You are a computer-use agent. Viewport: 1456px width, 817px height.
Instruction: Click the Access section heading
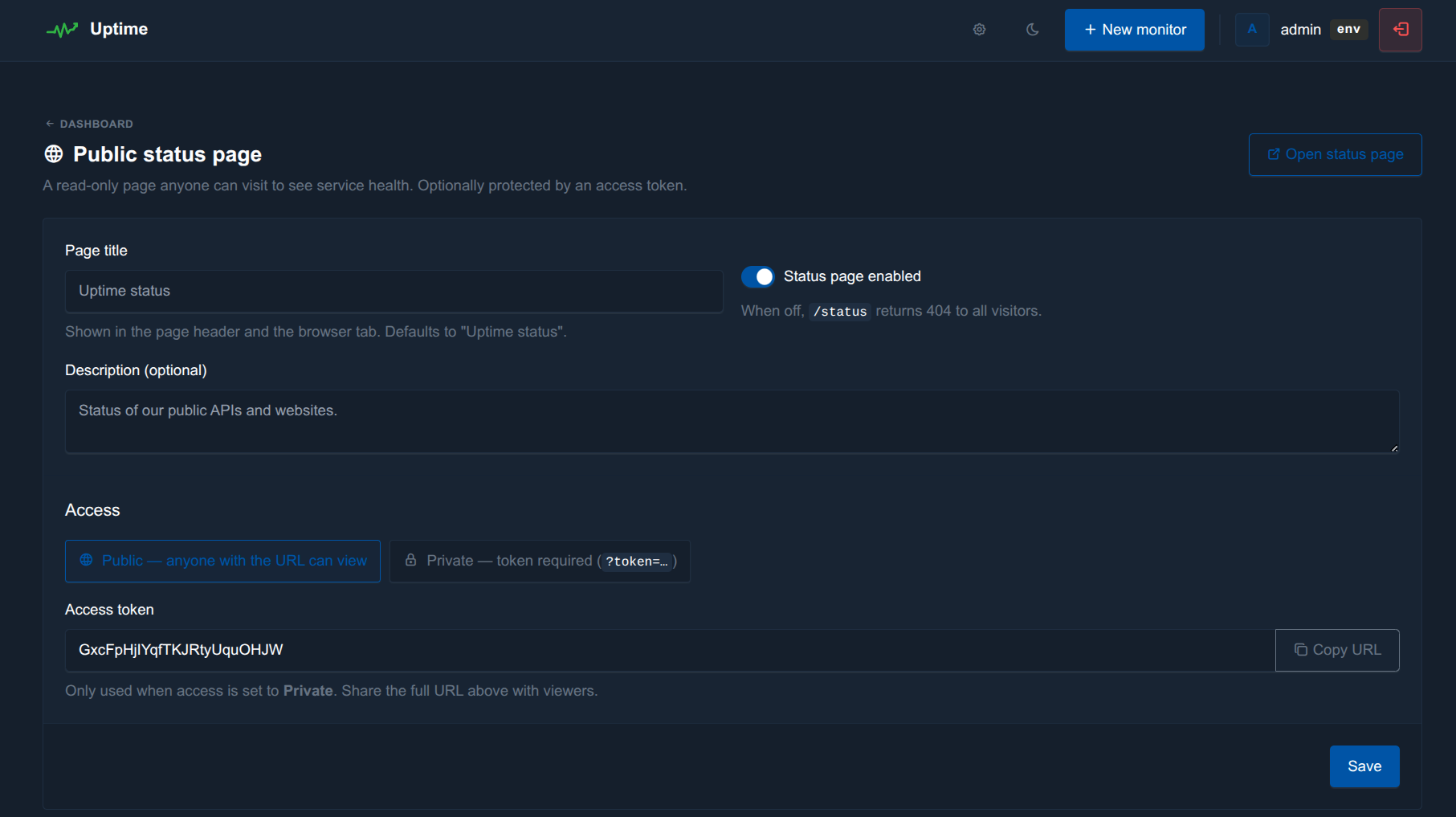tap(92, 510)
